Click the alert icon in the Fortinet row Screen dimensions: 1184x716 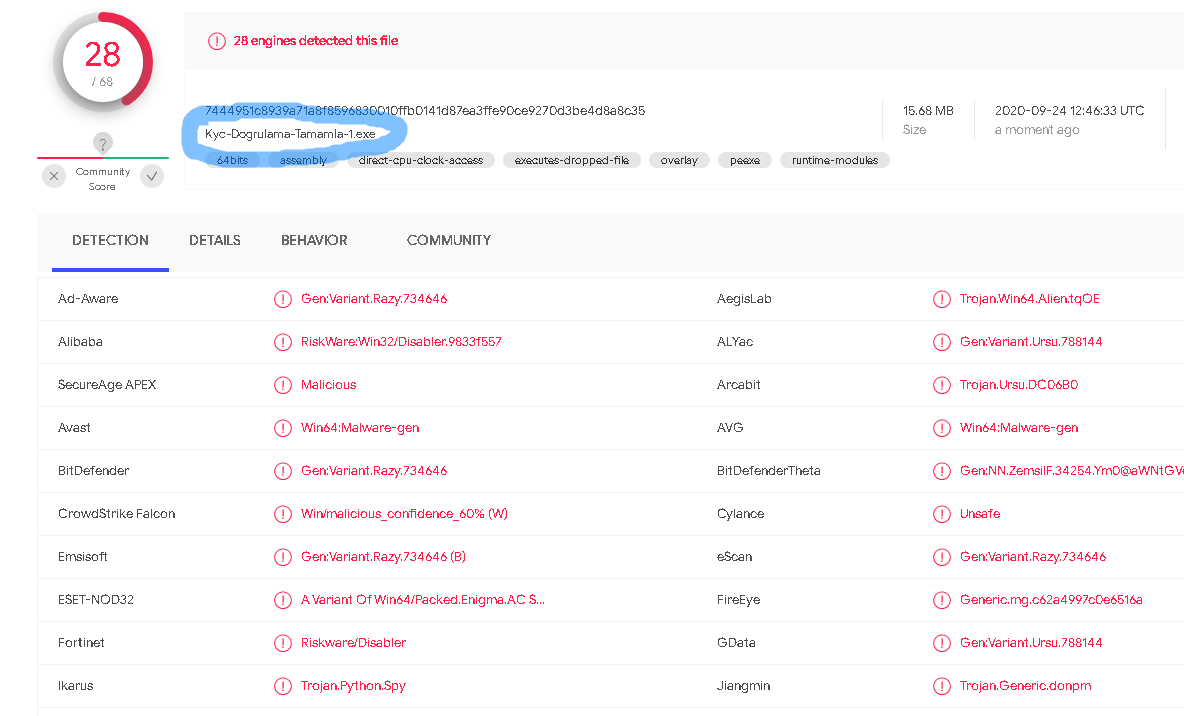[282, 643]
